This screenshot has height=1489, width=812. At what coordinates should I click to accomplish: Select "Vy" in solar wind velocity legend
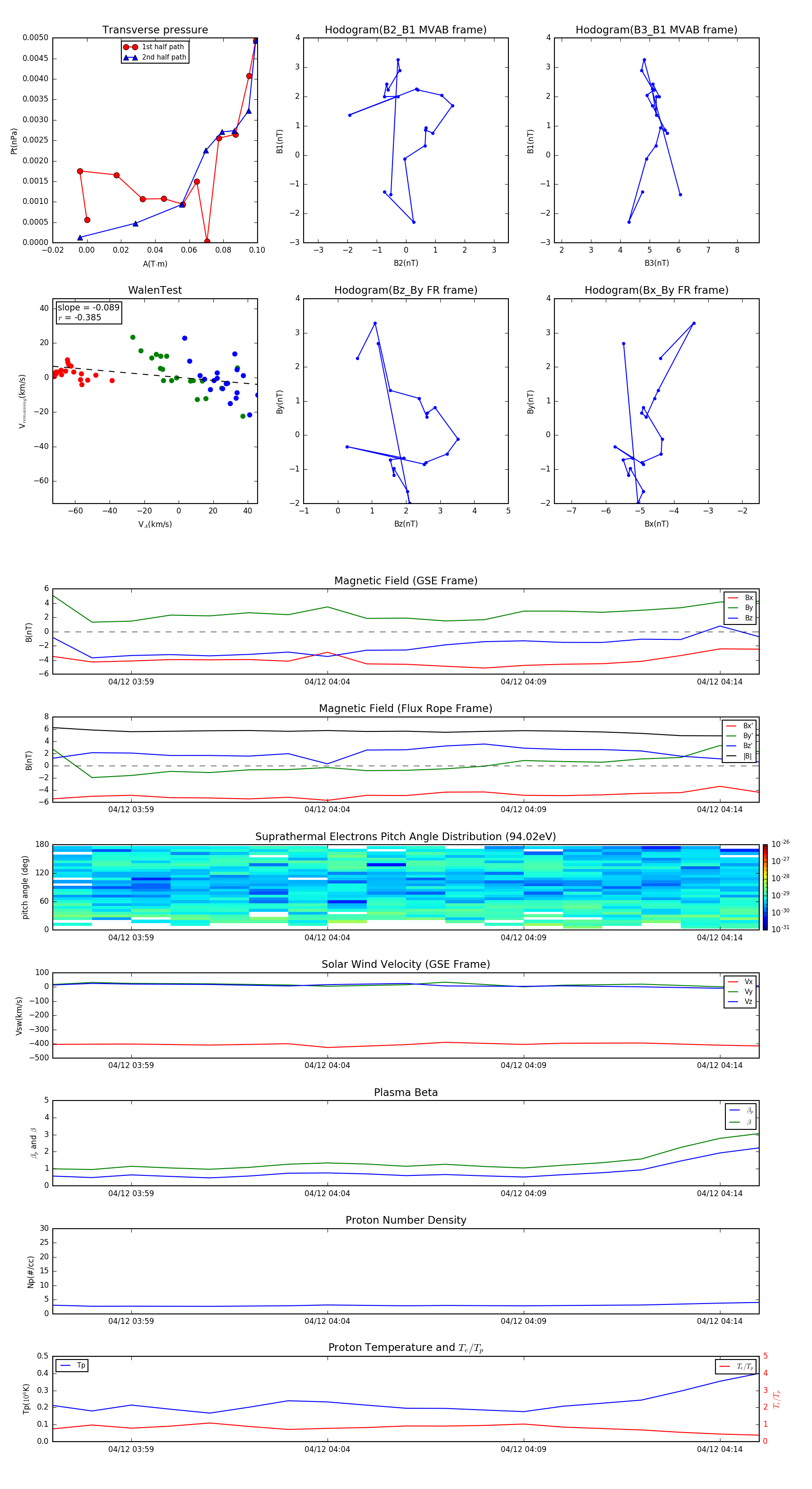coord(741,991)
